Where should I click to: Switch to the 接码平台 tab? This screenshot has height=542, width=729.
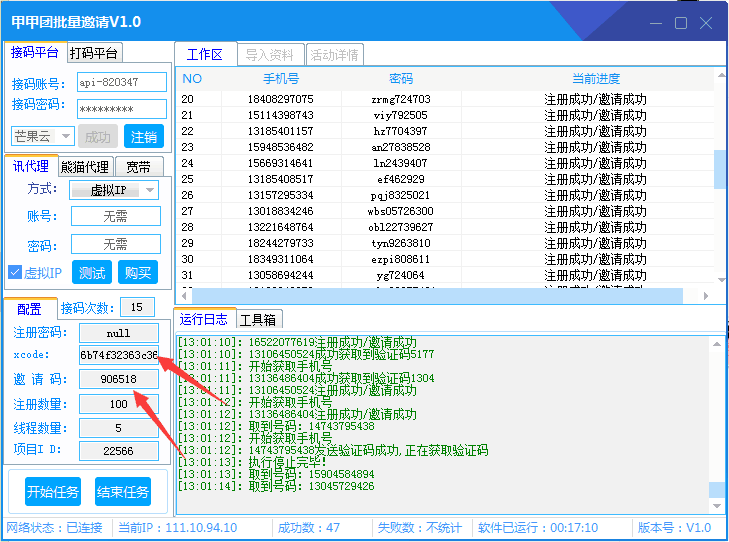(35, 52)
